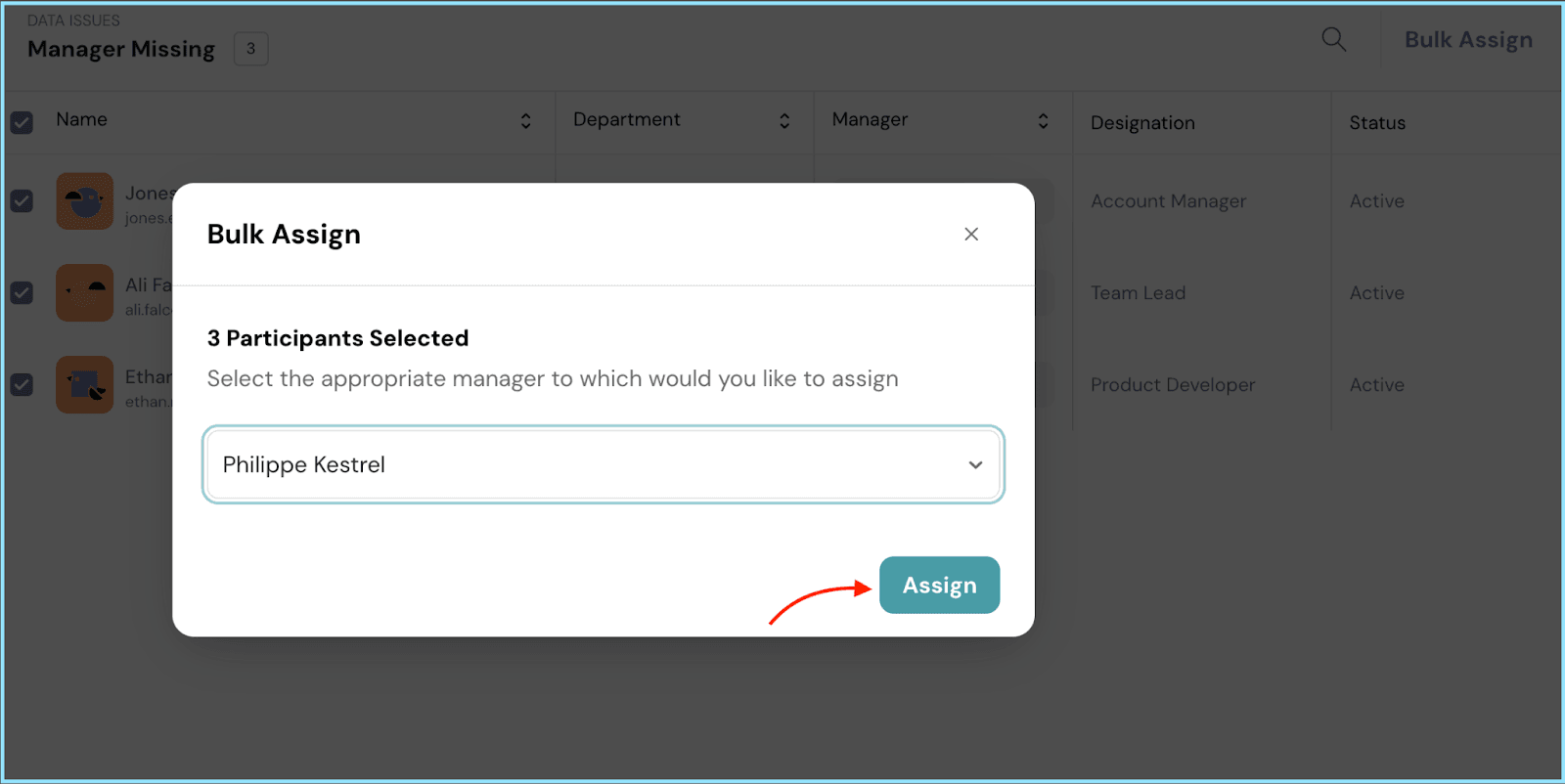Screen dimensions: 1565x784
Task: Sort by Manager column sort arrows
Action: [x=1043, y=120]
